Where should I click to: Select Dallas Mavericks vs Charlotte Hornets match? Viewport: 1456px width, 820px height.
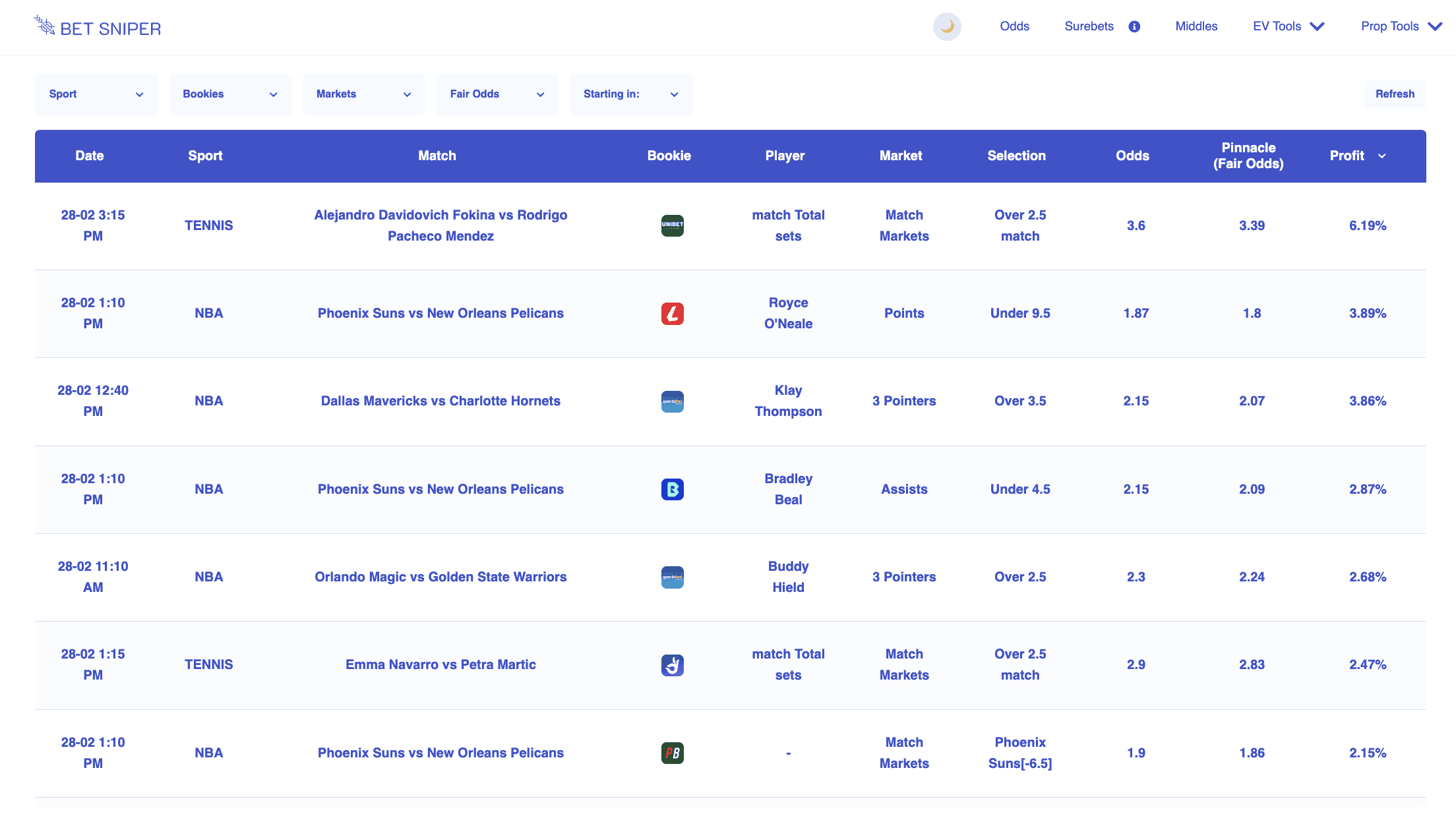[x=440, y=401]
